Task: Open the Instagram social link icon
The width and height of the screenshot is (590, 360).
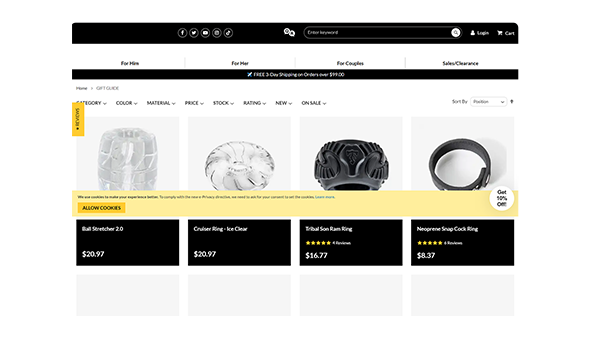Action: [x=217, y=33]
